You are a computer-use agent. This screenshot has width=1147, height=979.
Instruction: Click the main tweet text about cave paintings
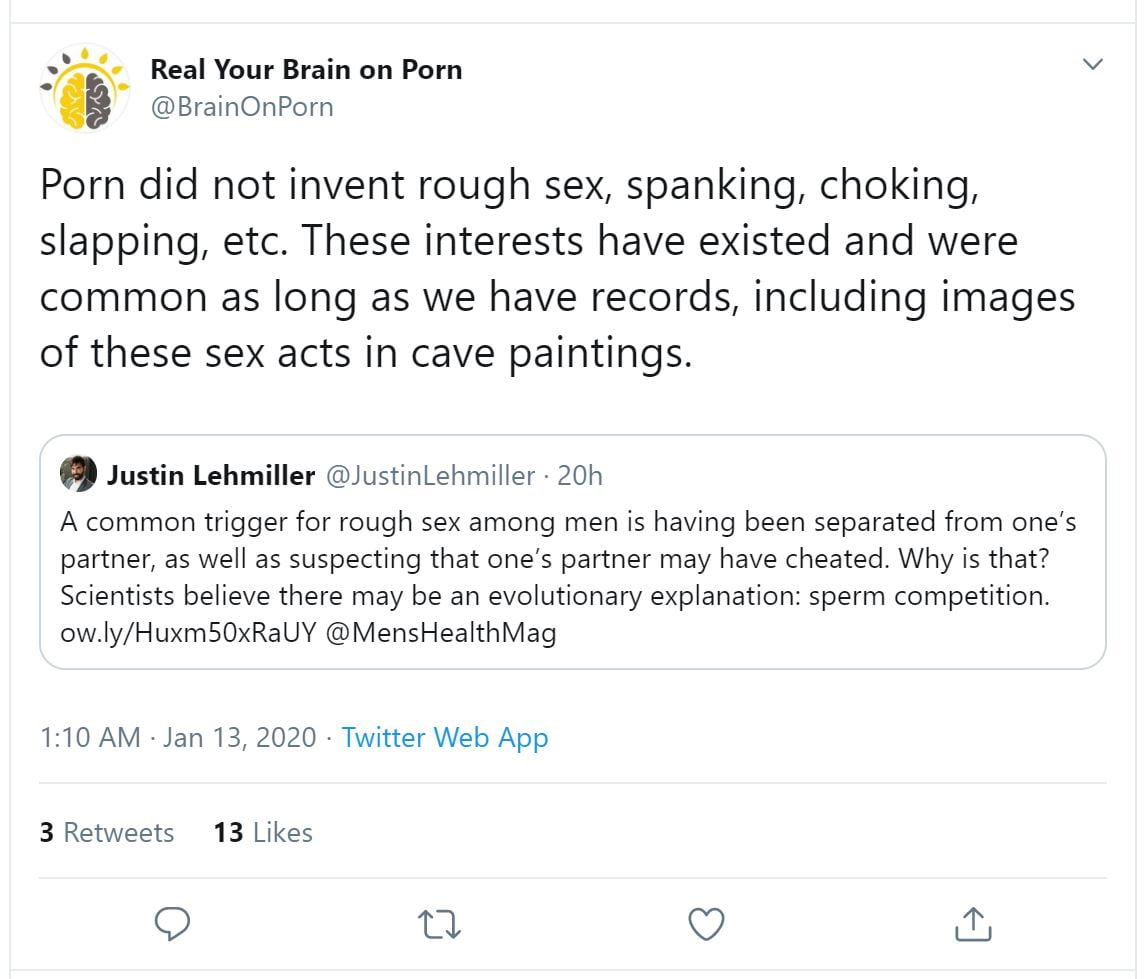(556, 269)
